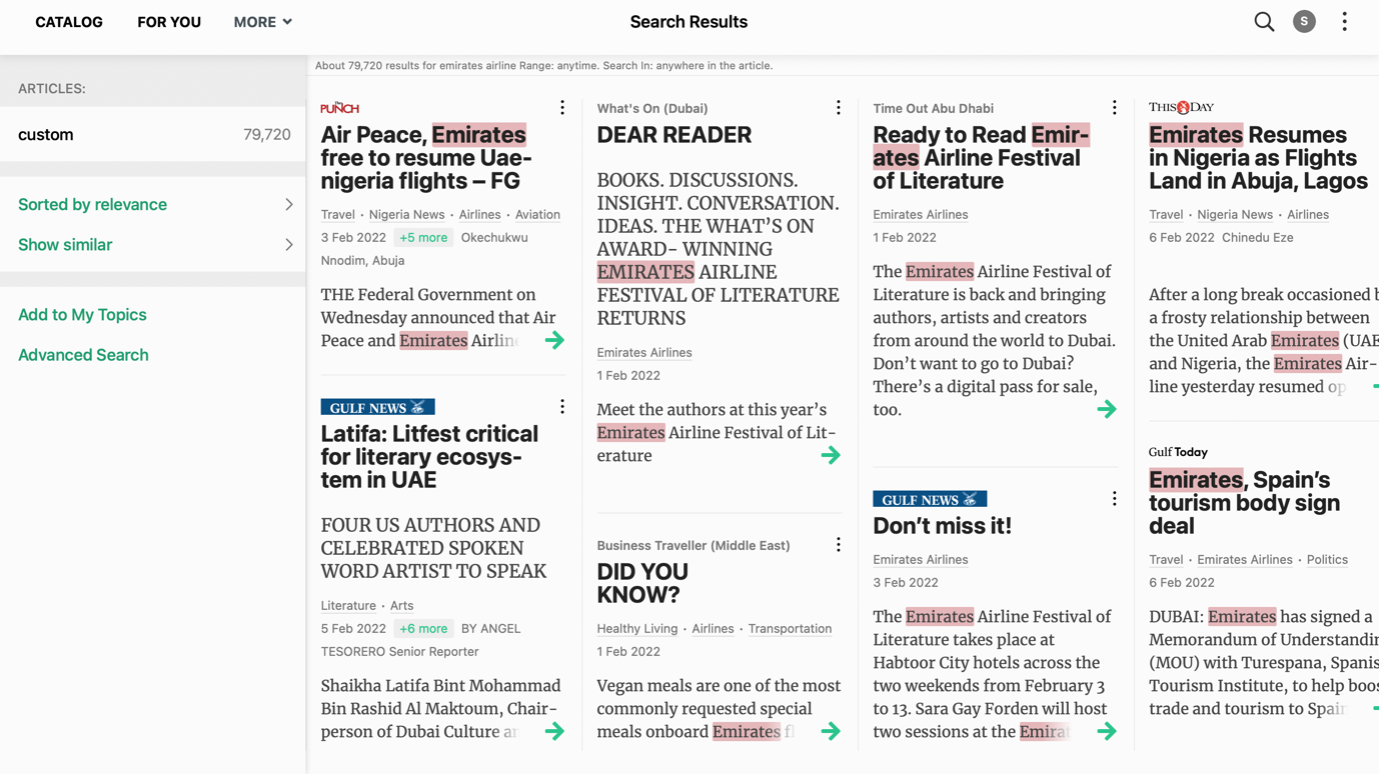Expand Sorted by relevance options
The height and width of the screenshot is (779, 1384).
[x=154, y=205]
